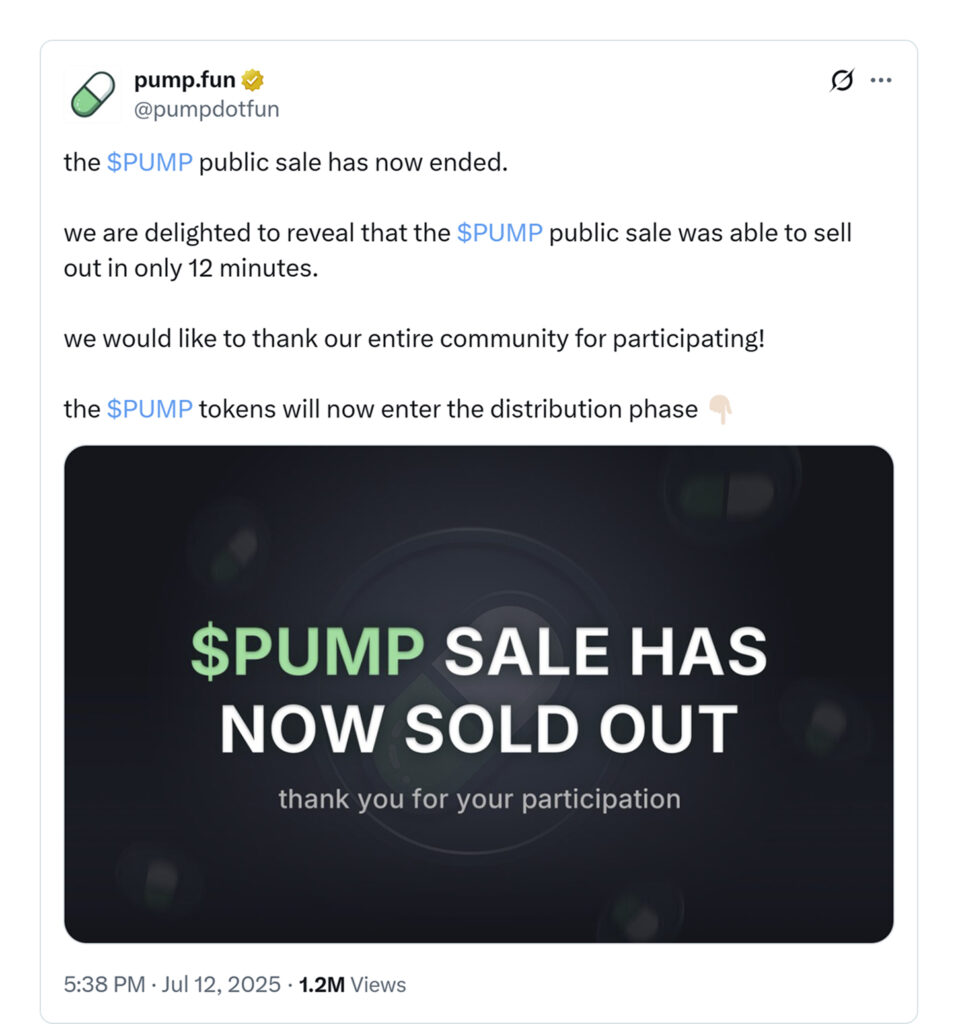Open the post options ellipsis menu
The width and height of the screenshot is (958, 1024).
pos(882,79)
